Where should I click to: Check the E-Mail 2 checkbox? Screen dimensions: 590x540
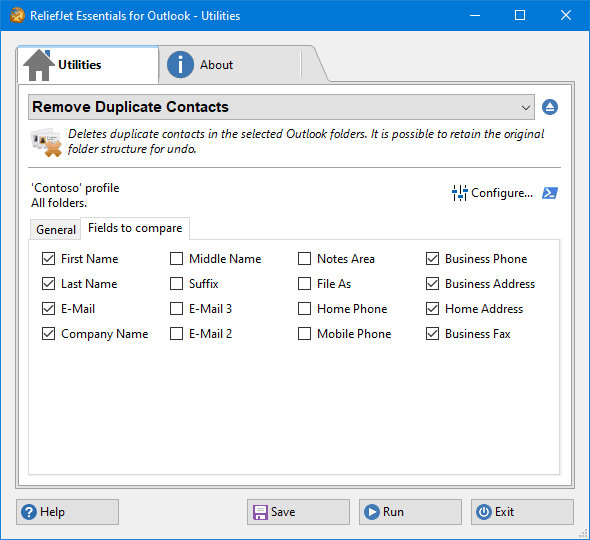tap(176, 334)
